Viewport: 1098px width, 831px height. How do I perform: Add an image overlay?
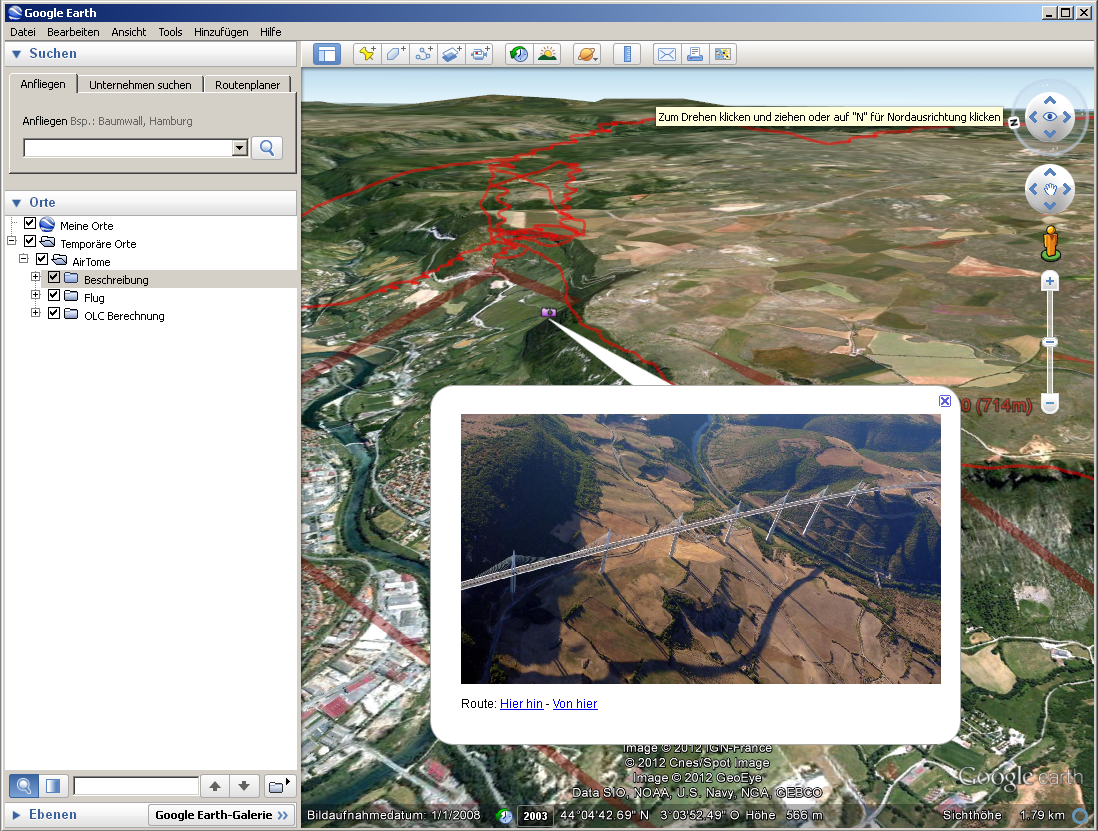452,54
